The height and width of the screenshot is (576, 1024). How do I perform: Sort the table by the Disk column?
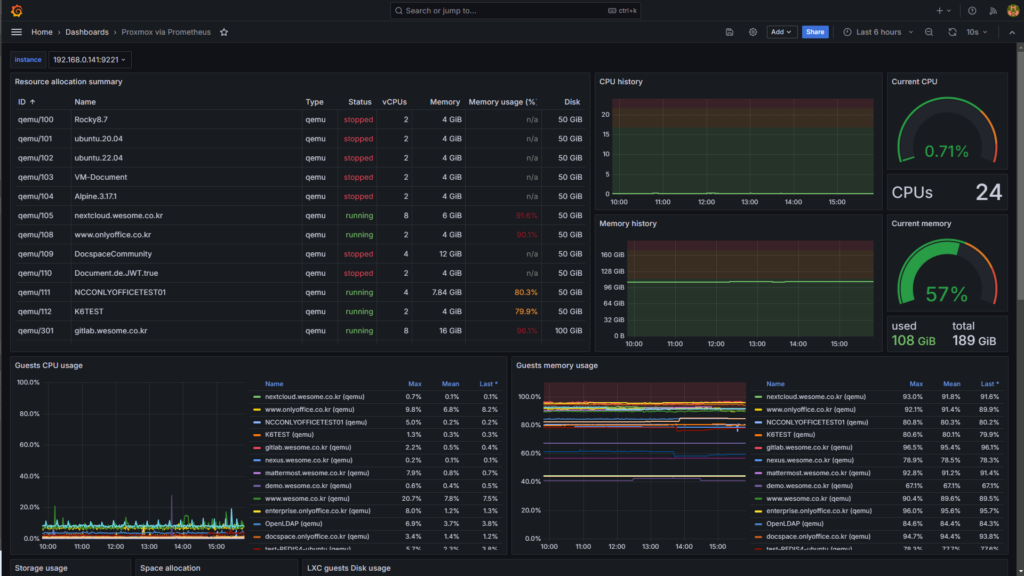point(572,102)
